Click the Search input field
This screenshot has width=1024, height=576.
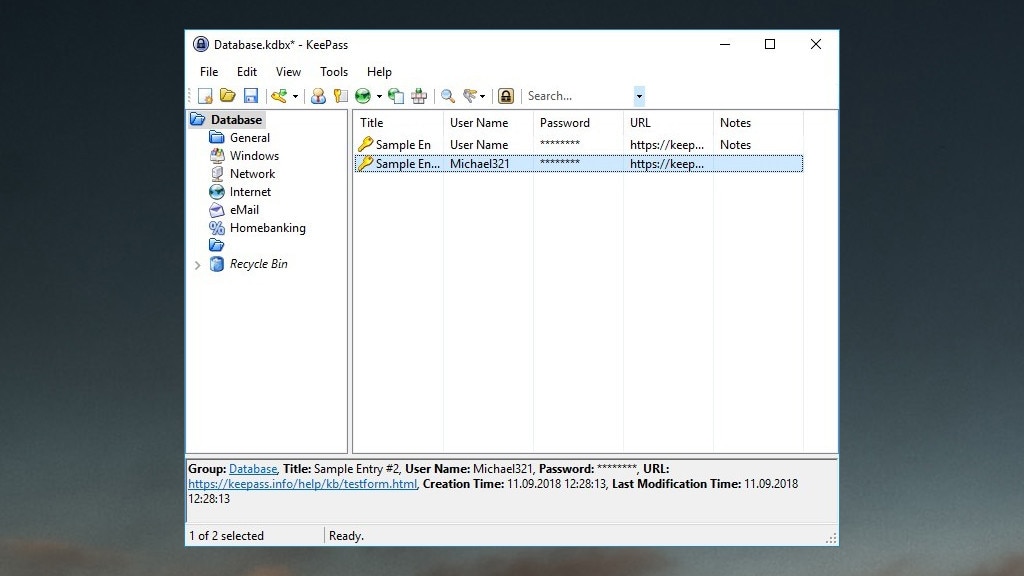tap(579, 96)
